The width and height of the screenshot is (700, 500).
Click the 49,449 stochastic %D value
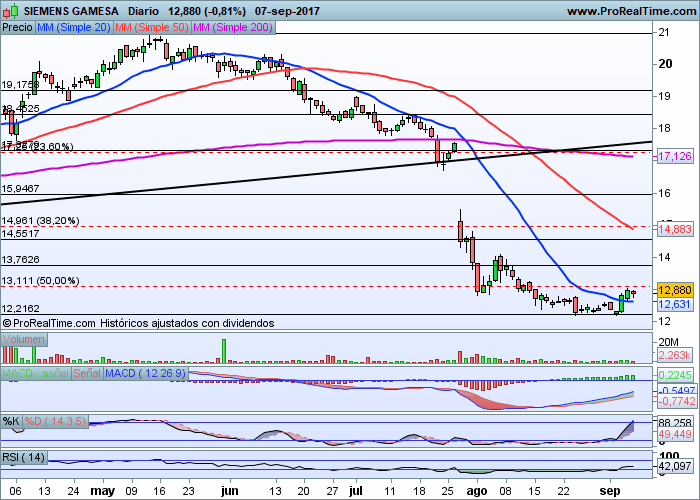(x=675, y=433)
